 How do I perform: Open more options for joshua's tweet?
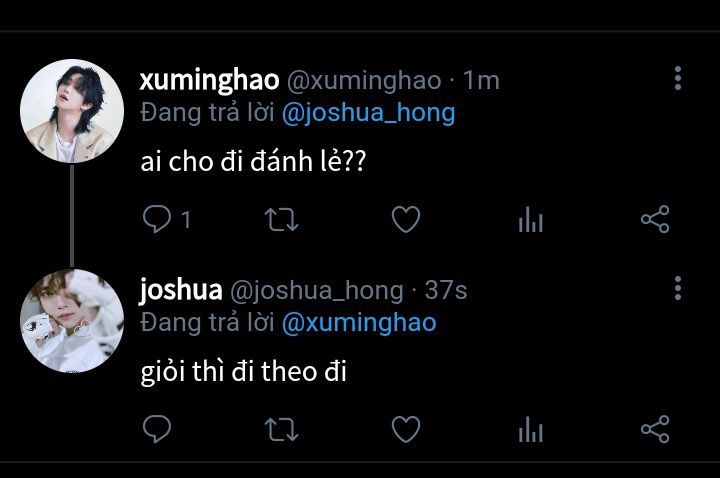(678, 288)
